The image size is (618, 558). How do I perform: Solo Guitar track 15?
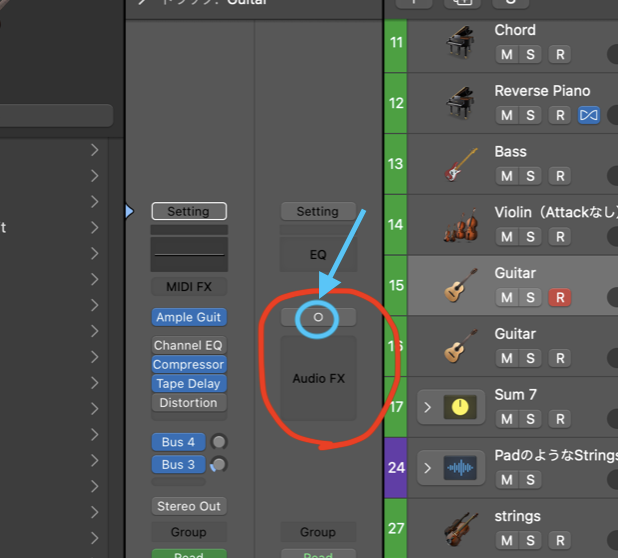click(x=530, y=298)
